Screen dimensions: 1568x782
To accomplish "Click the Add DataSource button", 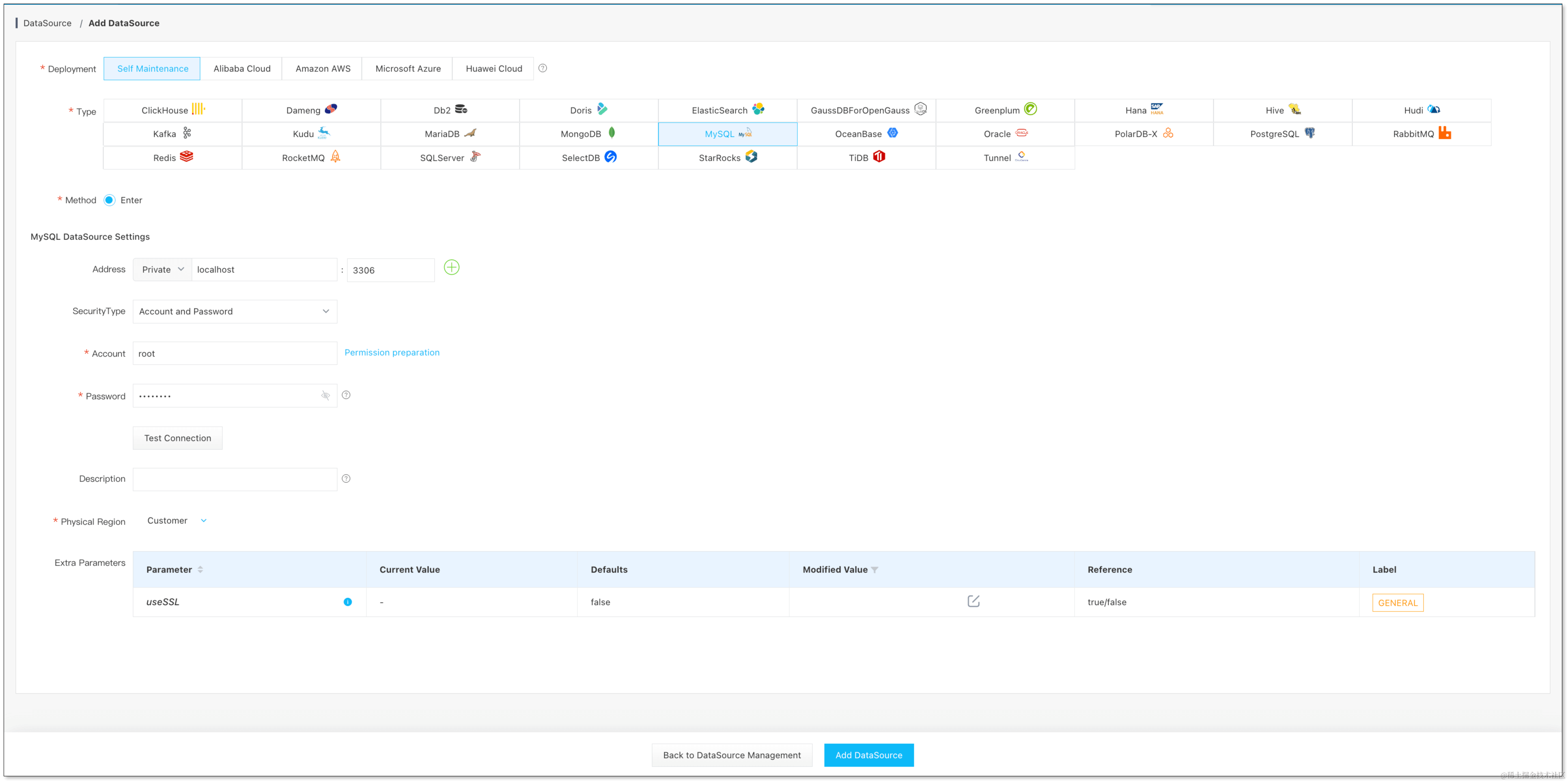I will point(868,754).
